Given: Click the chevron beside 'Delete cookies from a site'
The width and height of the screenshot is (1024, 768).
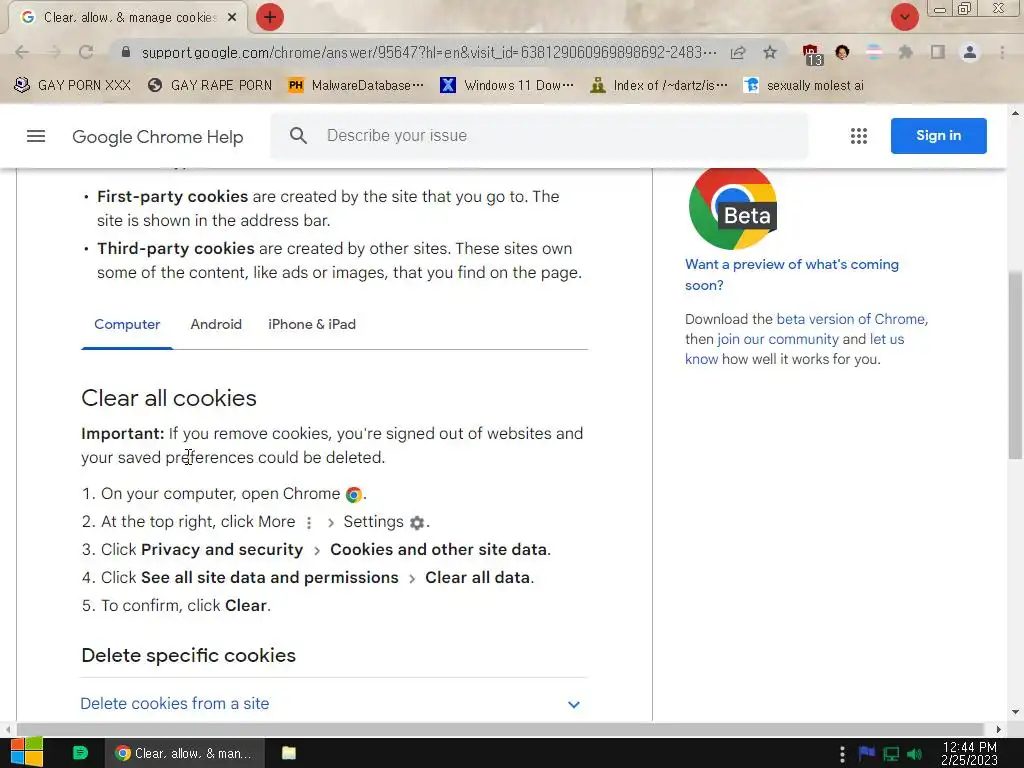Looking at the screenshot, I should (x=573, y=705).
